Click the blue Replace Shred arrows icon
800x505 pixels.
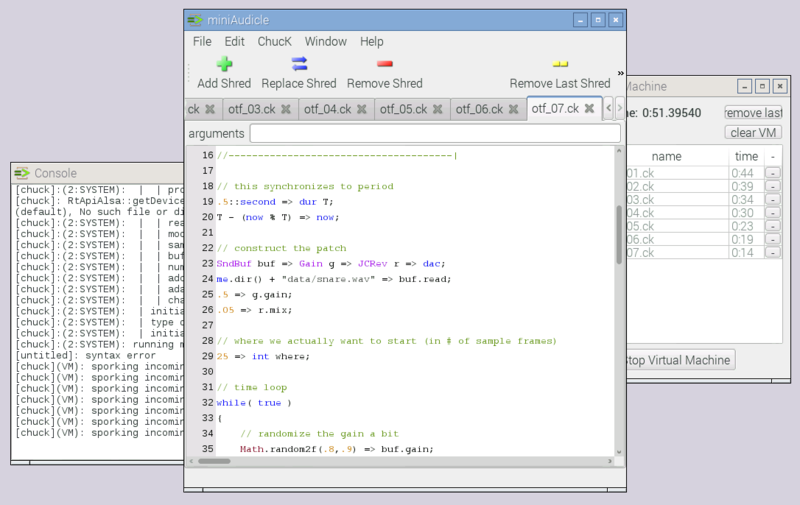299,64
